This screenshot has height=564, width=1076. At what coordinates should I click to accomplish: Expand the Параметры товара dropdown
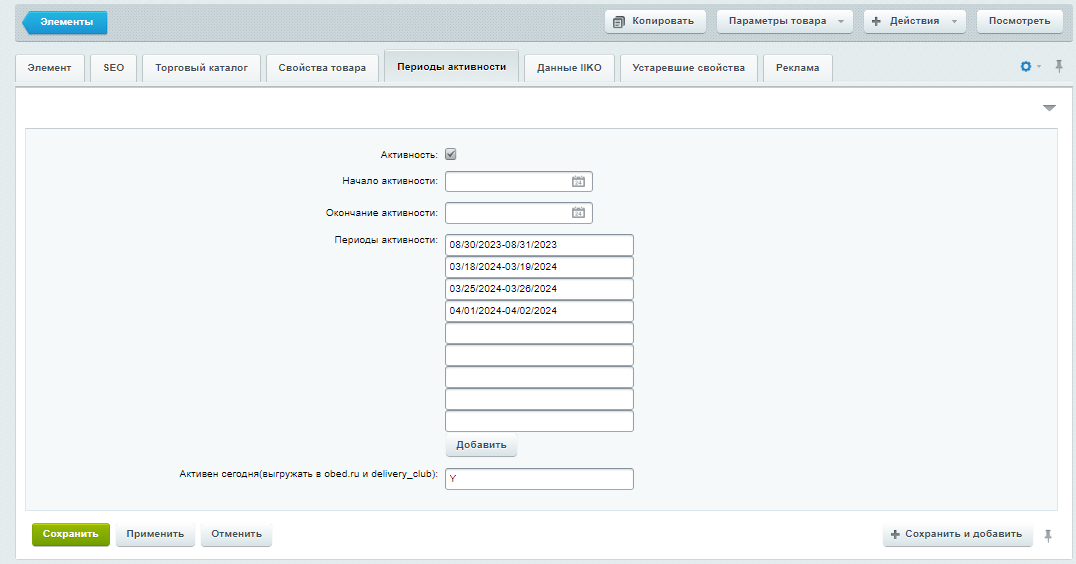click(785, 21)
